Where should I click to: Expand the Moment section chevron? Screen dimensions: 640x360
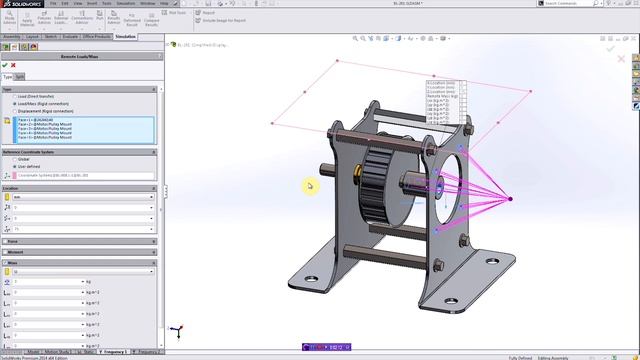[154, 252]
